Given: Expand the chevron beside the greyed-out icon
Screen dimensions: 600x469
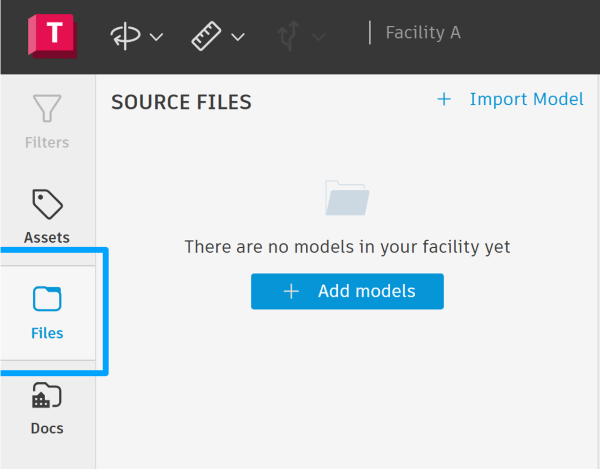Looking at the screenshot, I should [x=319, y=38].
